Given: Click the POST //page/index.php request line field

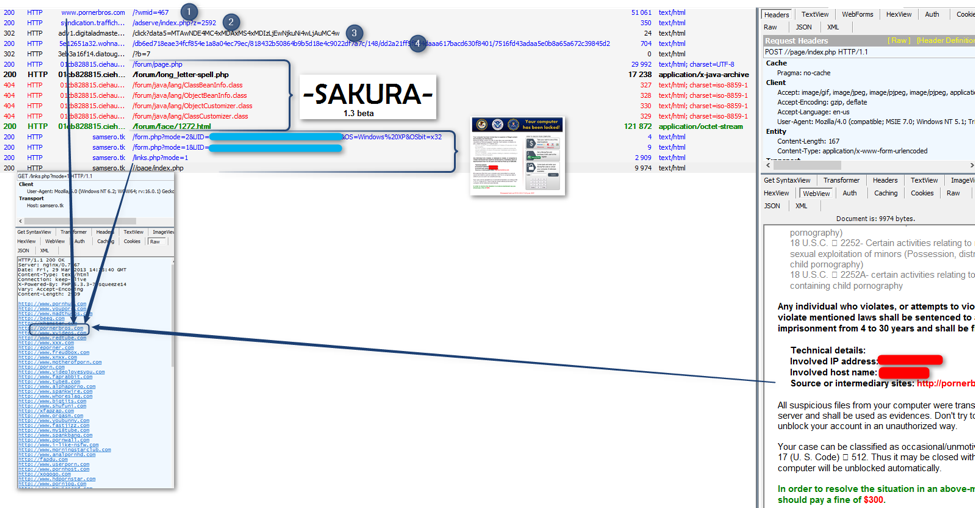Looking at the screenshot, I should tap(869, 52).
